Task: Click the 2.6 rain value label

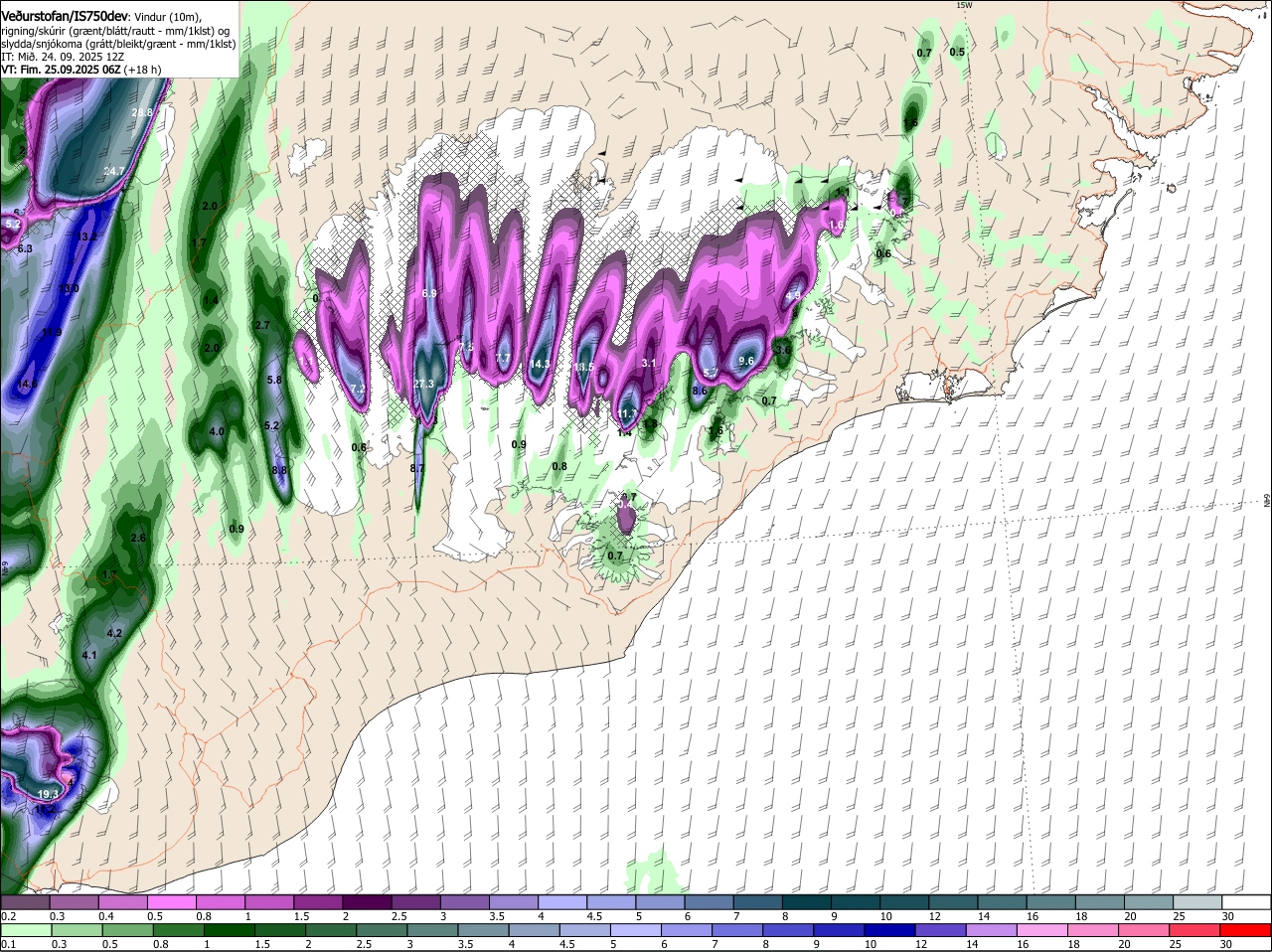Action: pyautogui.click(x=138, y=538)
